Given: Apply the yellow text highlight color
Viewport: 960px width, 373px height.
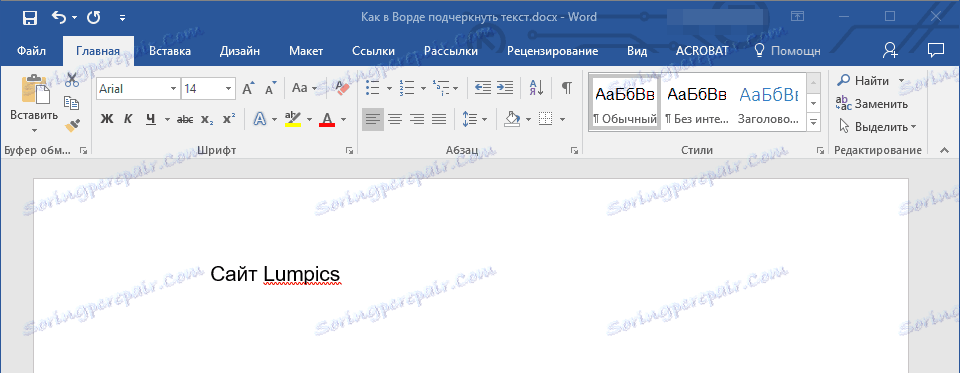Looking at the screenshot, I should pyautogui.click(x=293, y=119).
